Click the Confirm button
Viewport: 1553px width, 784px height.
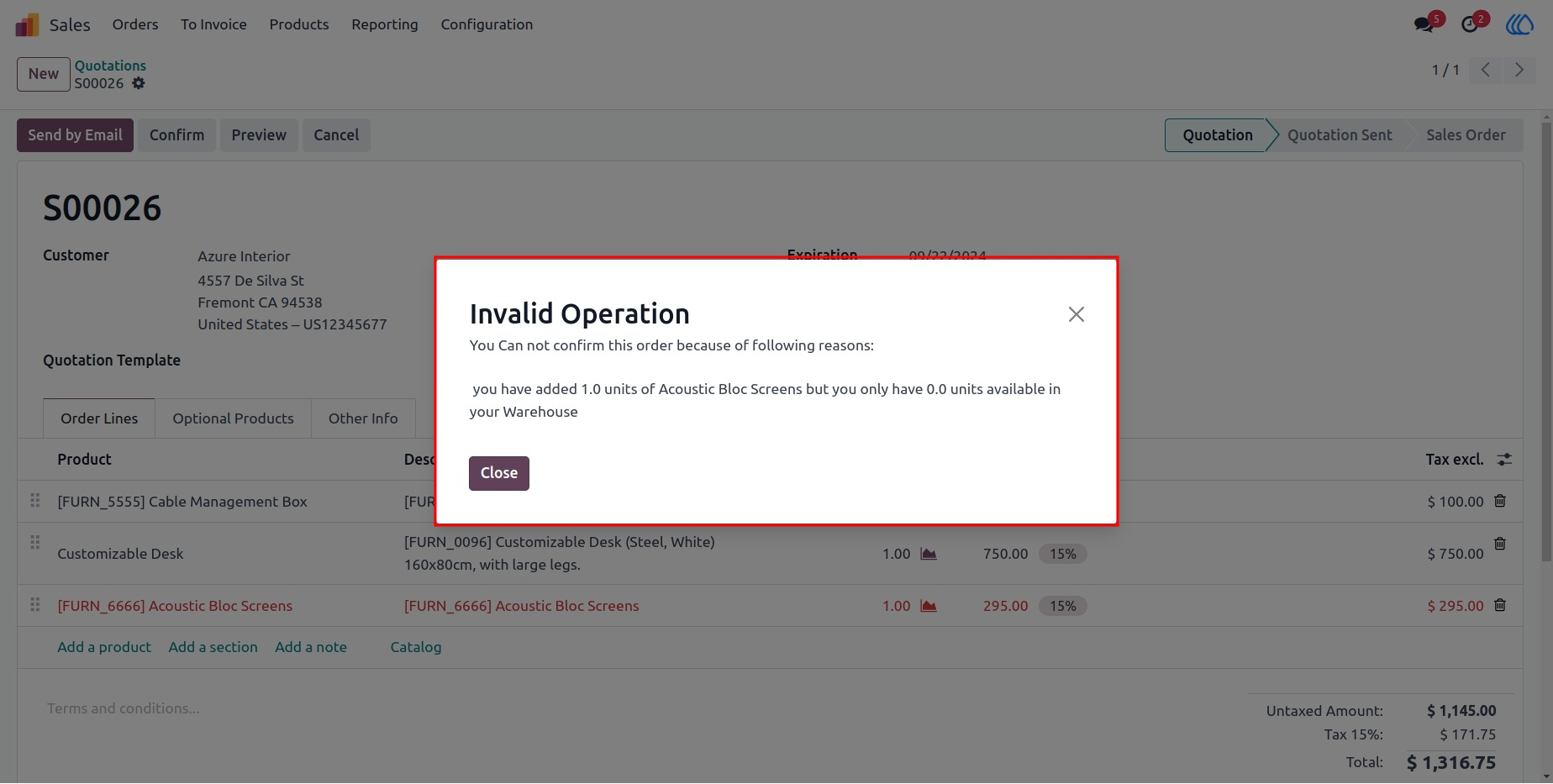pyautogui.click(x=176, y=135)
